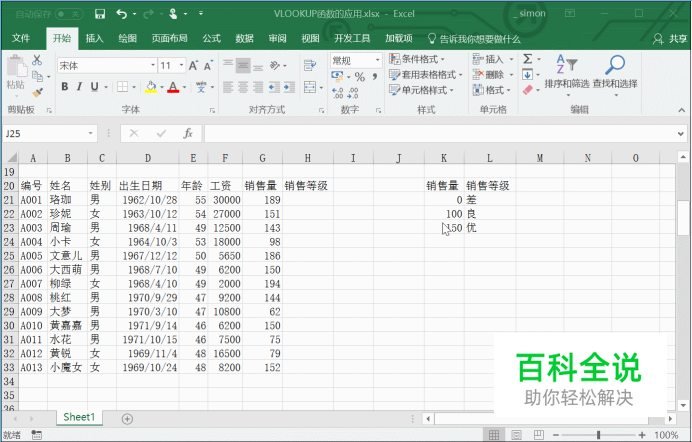Open number format dropdown 常规
The height and width of the screenshot is (442, 692).
(378, 60)
